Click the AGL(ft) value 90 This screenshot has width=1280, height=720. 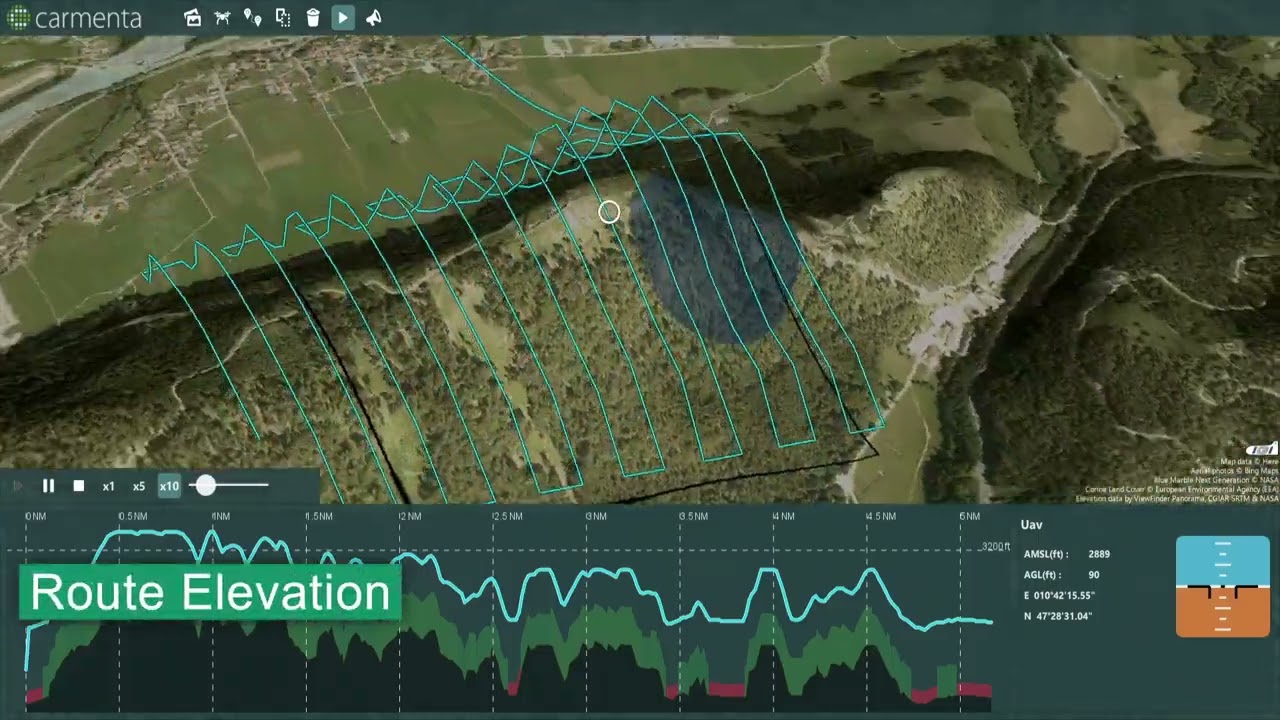click(x=1094, y=575)
